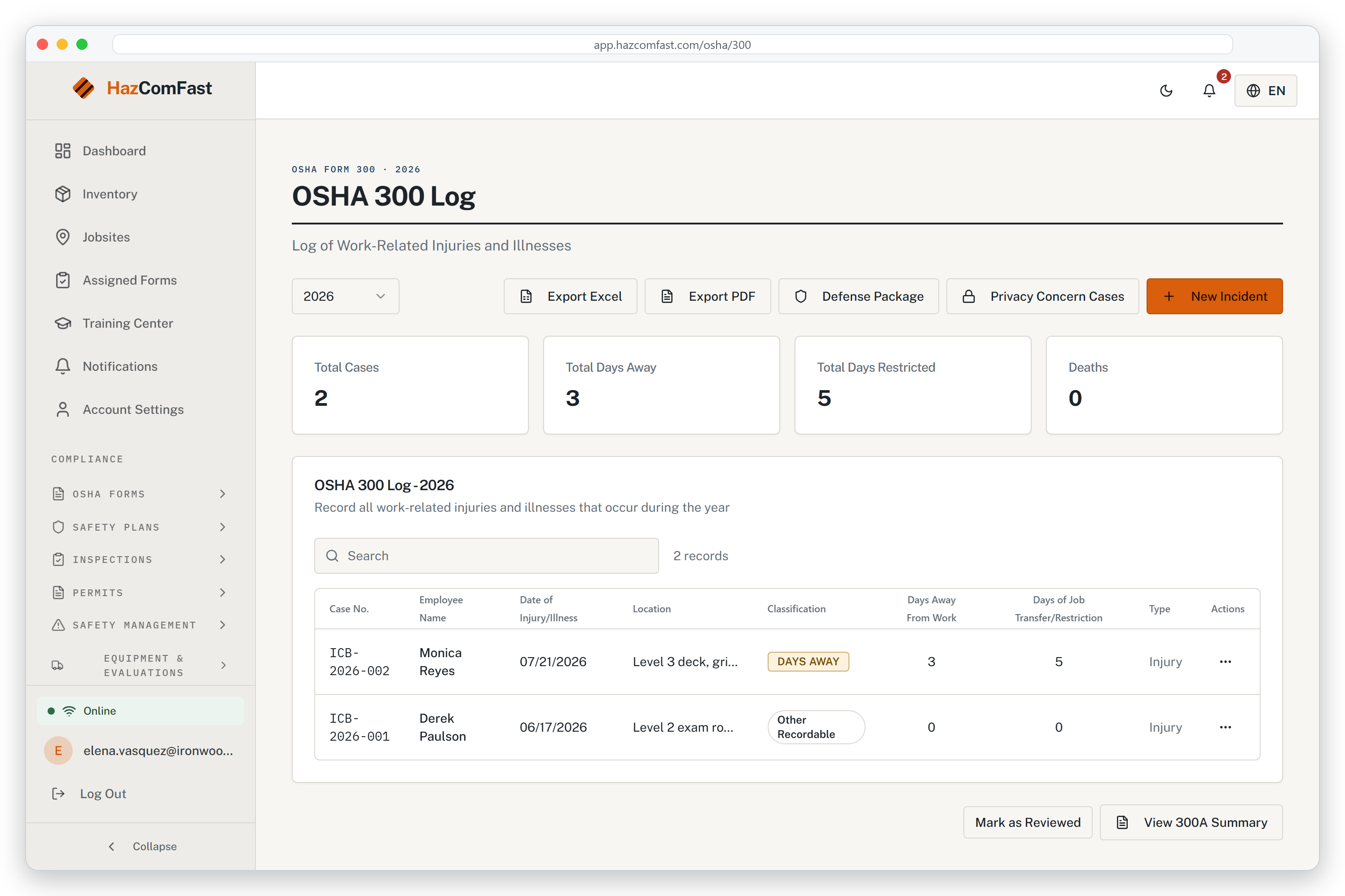This screenshot has height=896, width=1345.
Task: Click the Dashboard grid icon
Action: (63, 151)
